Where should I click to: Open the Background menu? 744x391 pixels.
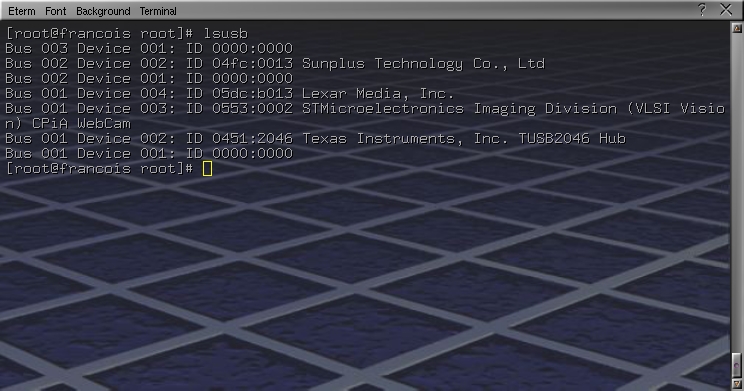(103, 11)
